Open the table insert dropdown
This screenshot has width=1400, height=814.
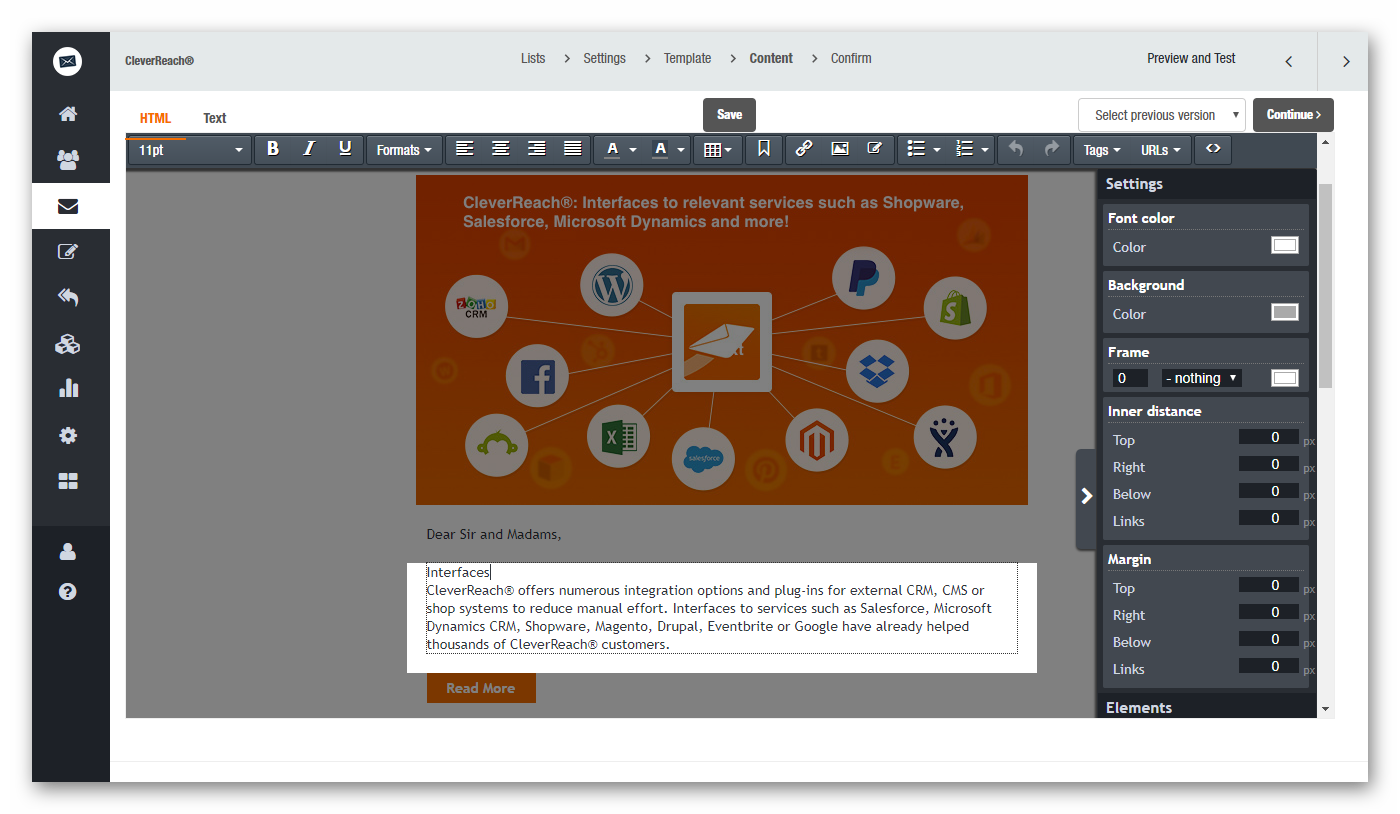tap(717, 150)
